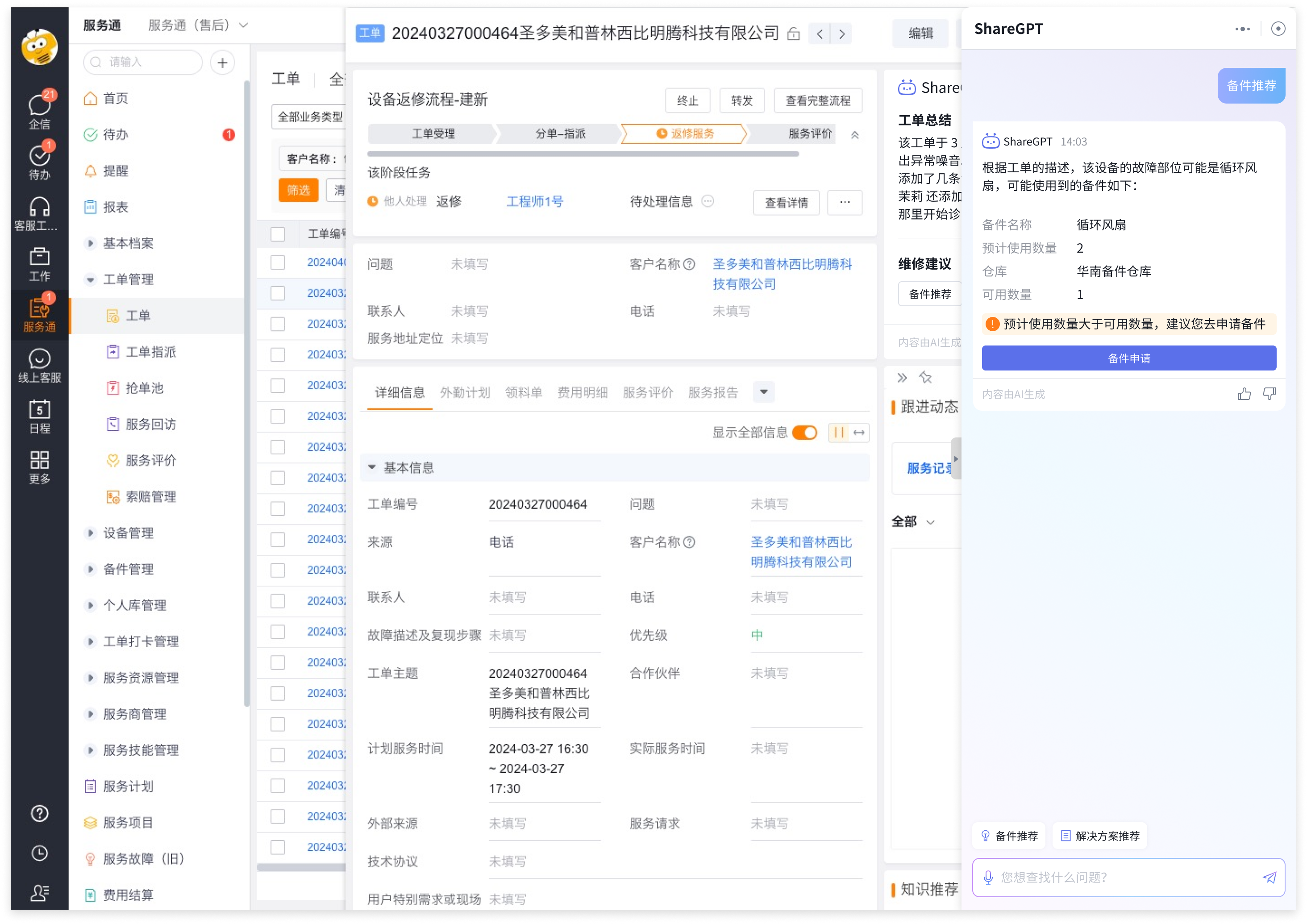1307x924 pixels.
Task: Switch to 费用明细 tab
Action: [x=583, y=392]
